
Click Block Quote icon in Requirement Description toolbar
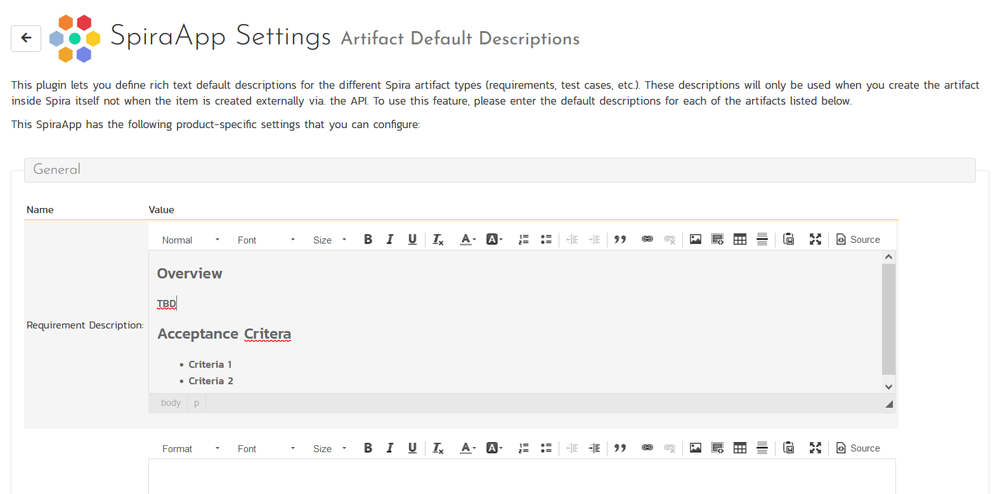pos(620,240)
